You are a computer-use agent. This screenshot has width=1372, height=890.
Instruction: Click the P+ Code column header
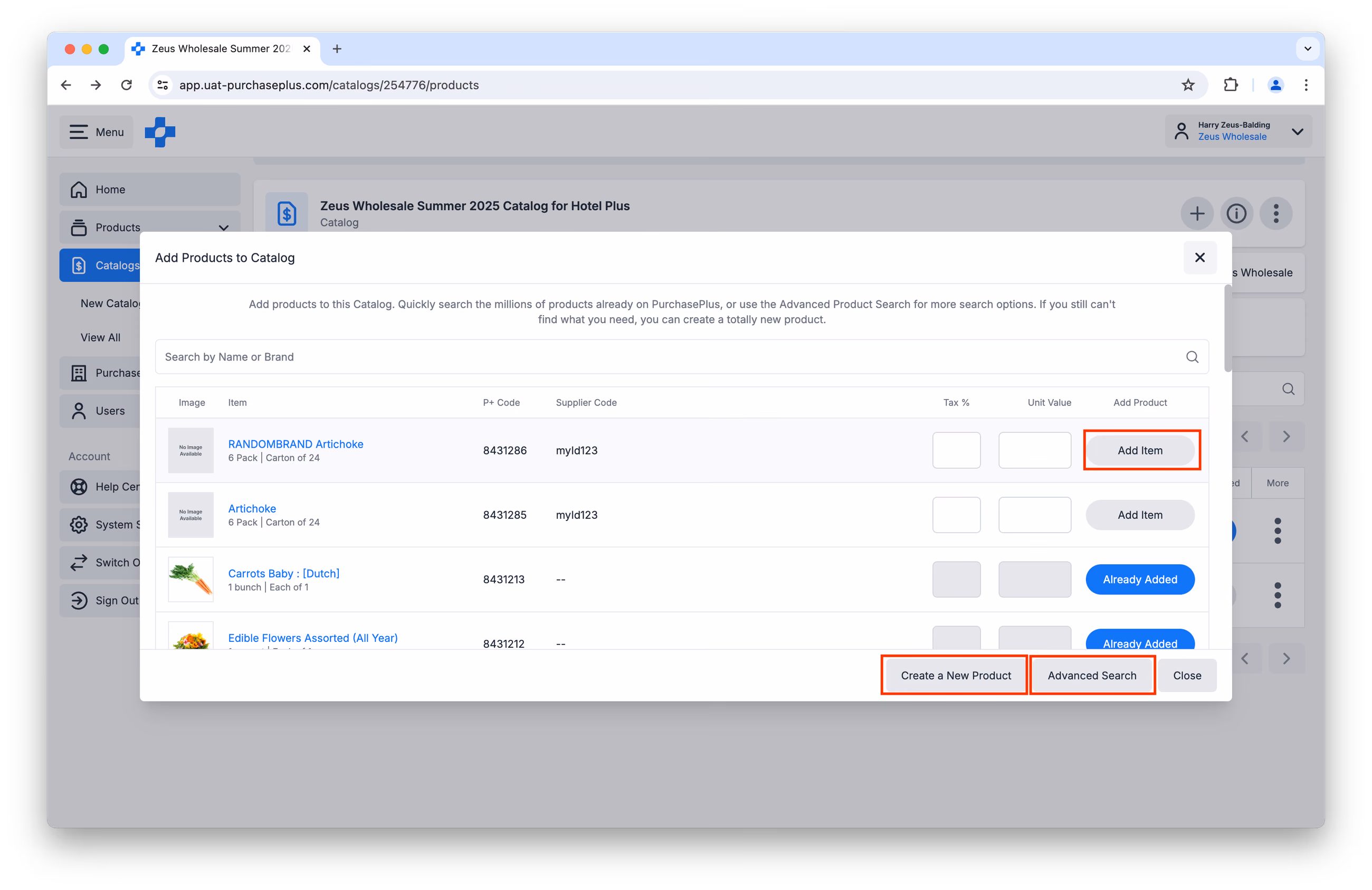pos(501,403)
